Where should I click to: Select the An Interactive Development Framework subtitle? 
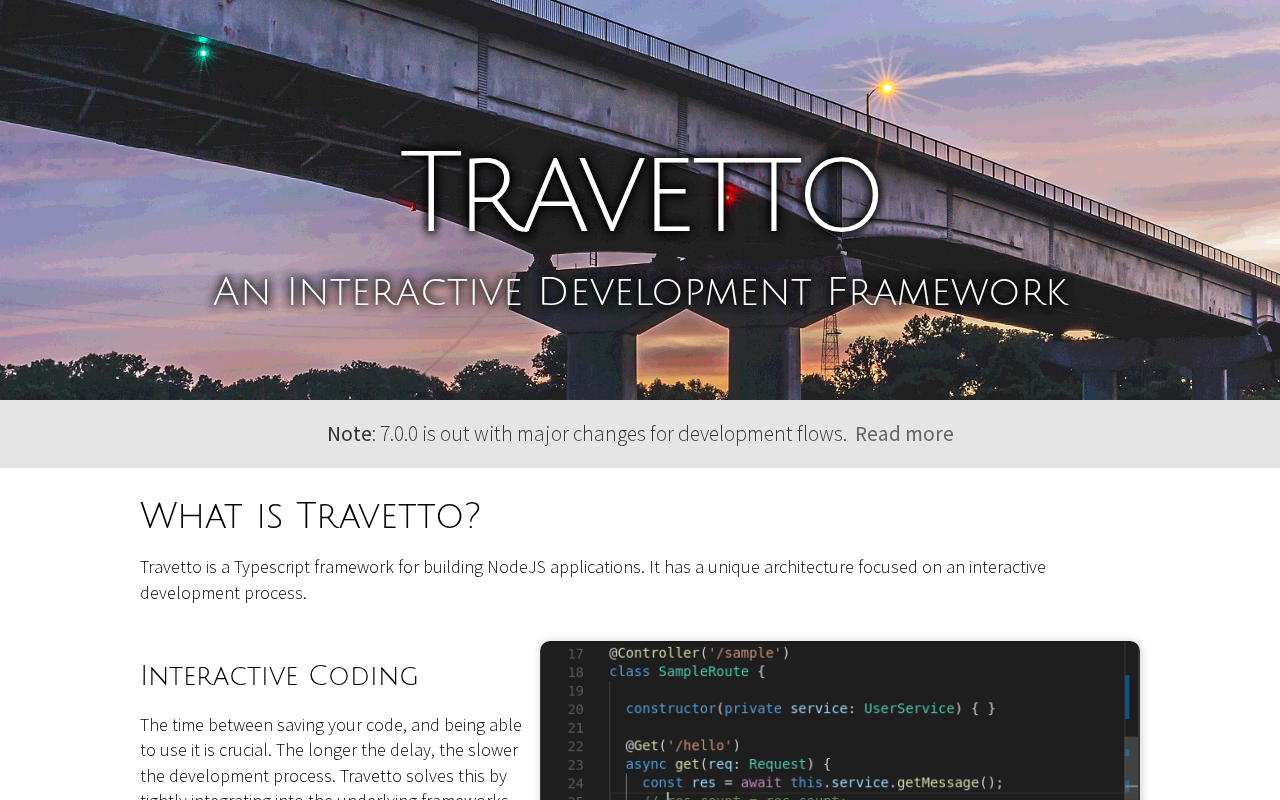tap(640, 292)
